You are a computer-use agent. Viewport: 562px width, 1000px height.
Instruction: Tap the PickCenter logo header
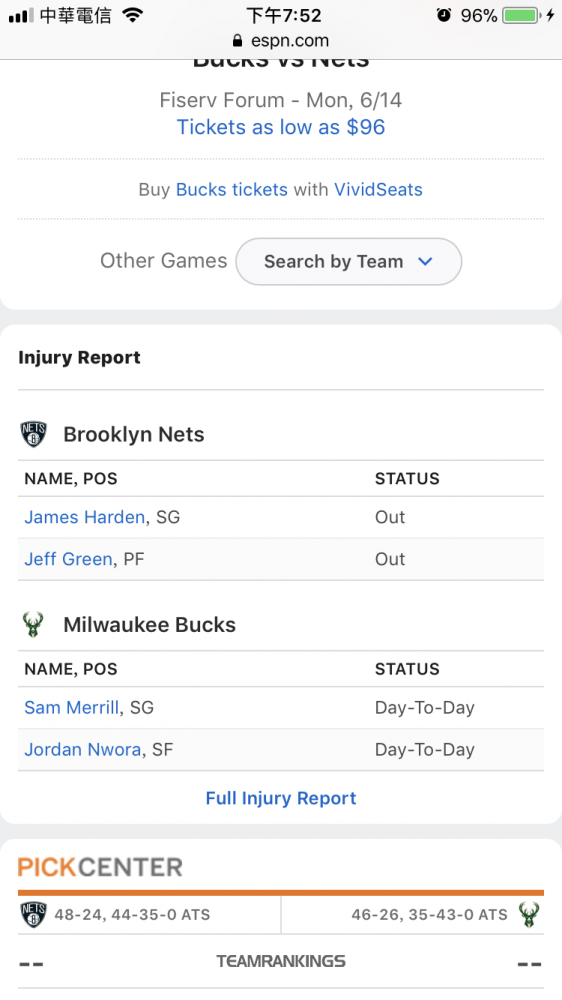100,867
